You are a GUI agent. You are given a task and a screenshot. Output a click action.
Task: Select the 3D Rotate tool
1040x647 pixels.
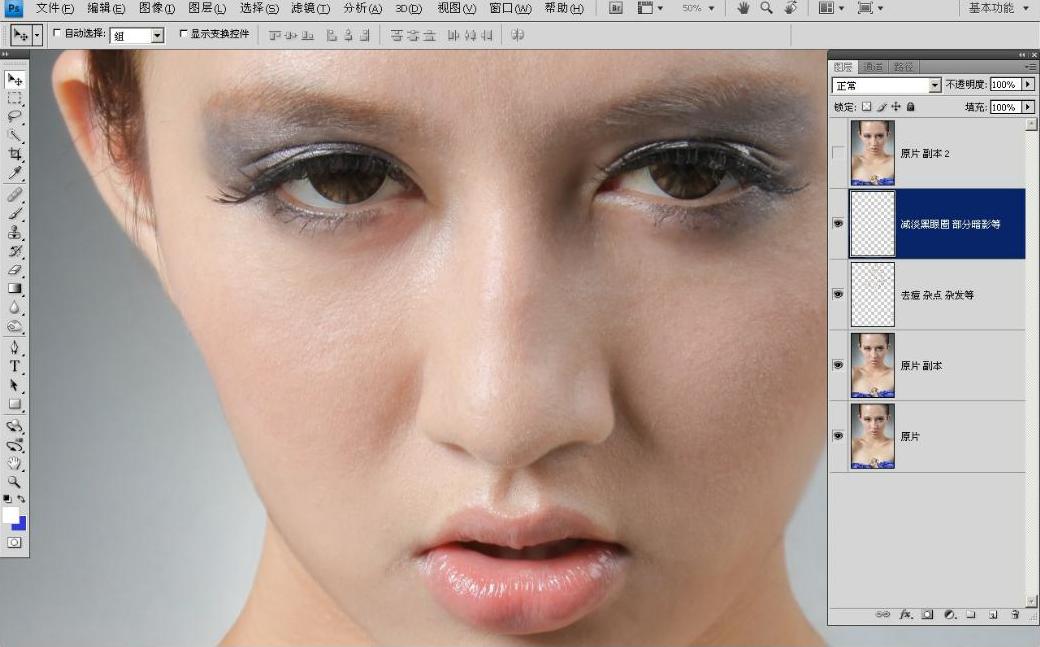pyautogui.click(x=14, y=426)
